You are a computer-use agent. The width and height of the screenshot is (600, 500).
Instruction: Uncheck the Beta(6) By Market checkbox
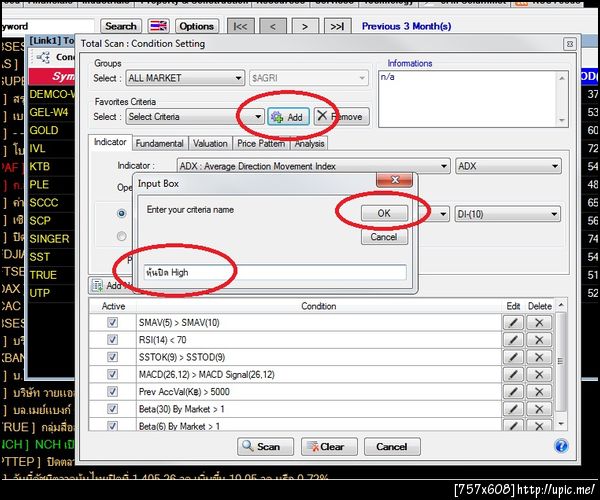(x=112, y=425)
